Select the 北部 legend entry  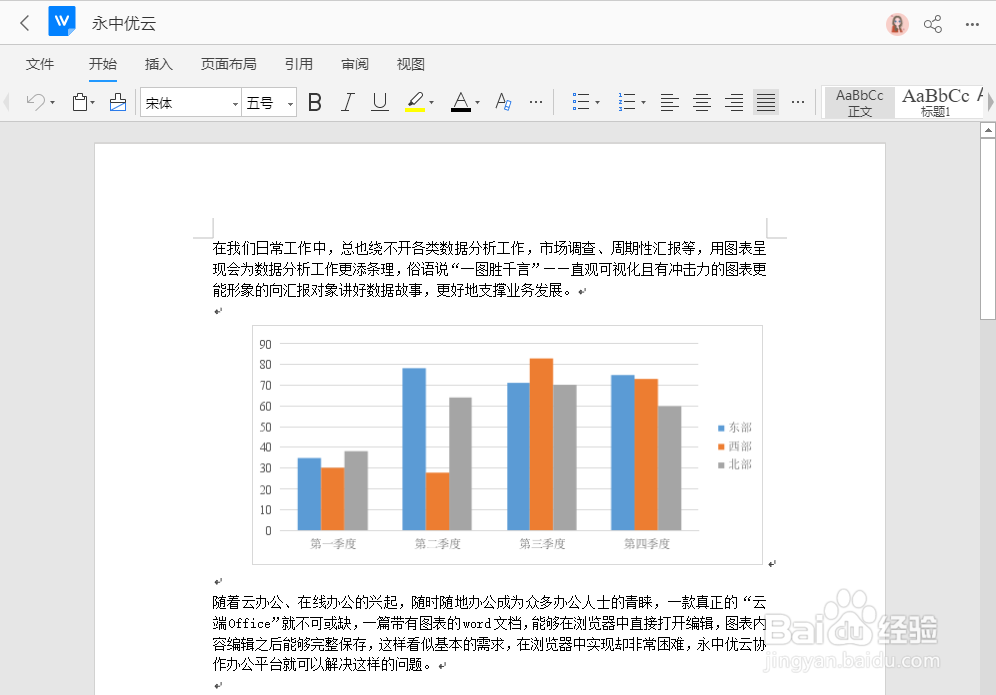[735, 464]
